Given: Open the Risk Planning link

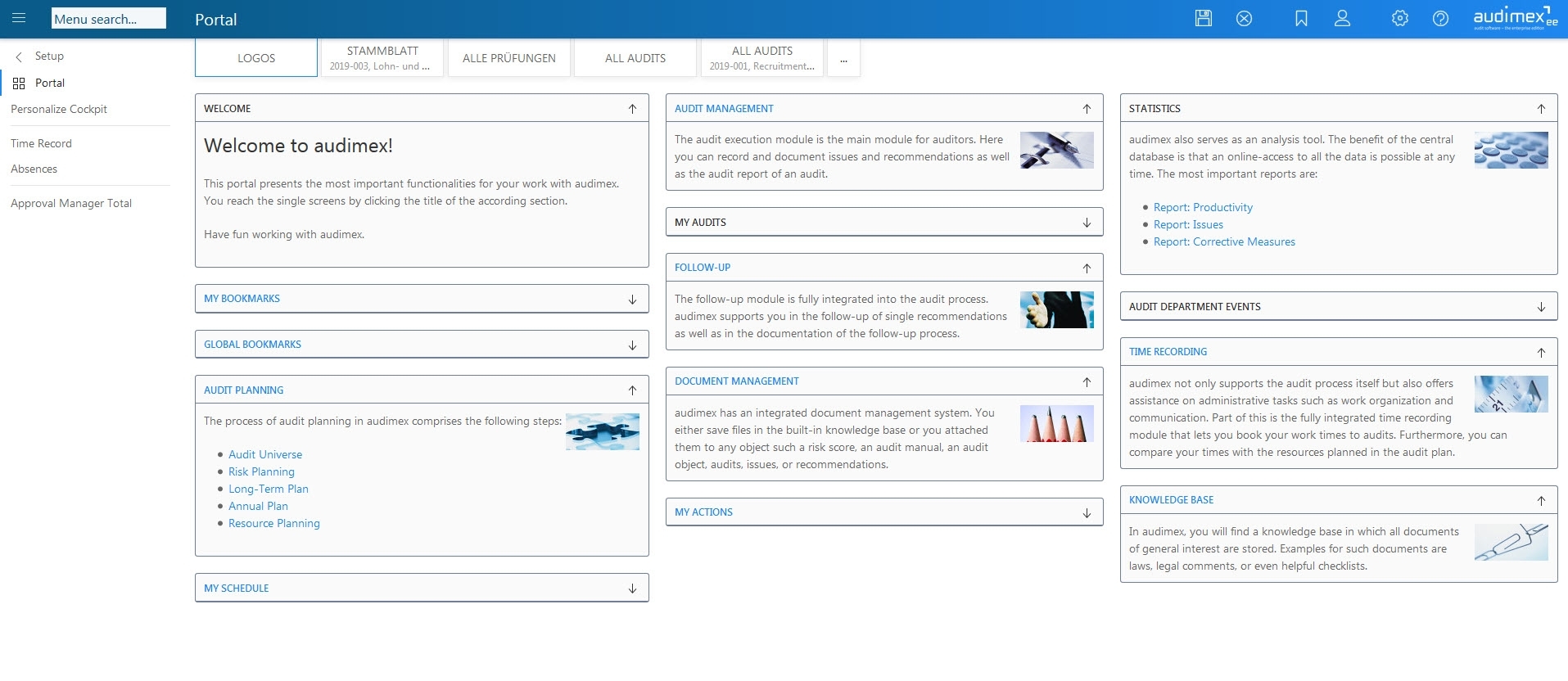Looking at the screenshot, I should click(x=261, y=471).
